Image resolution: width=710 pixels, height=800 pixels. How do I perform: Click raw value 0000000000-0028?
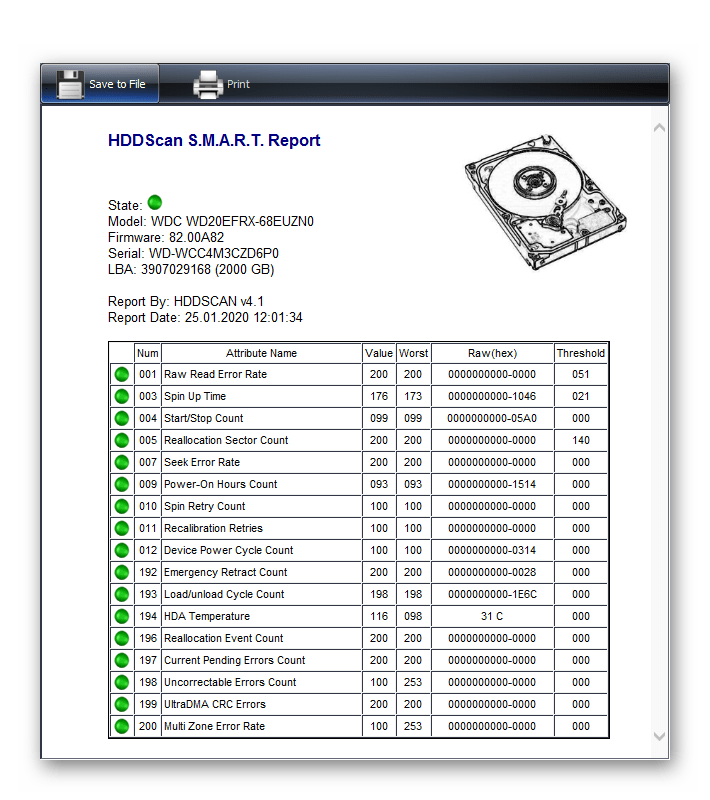click(x=492, y=572)
